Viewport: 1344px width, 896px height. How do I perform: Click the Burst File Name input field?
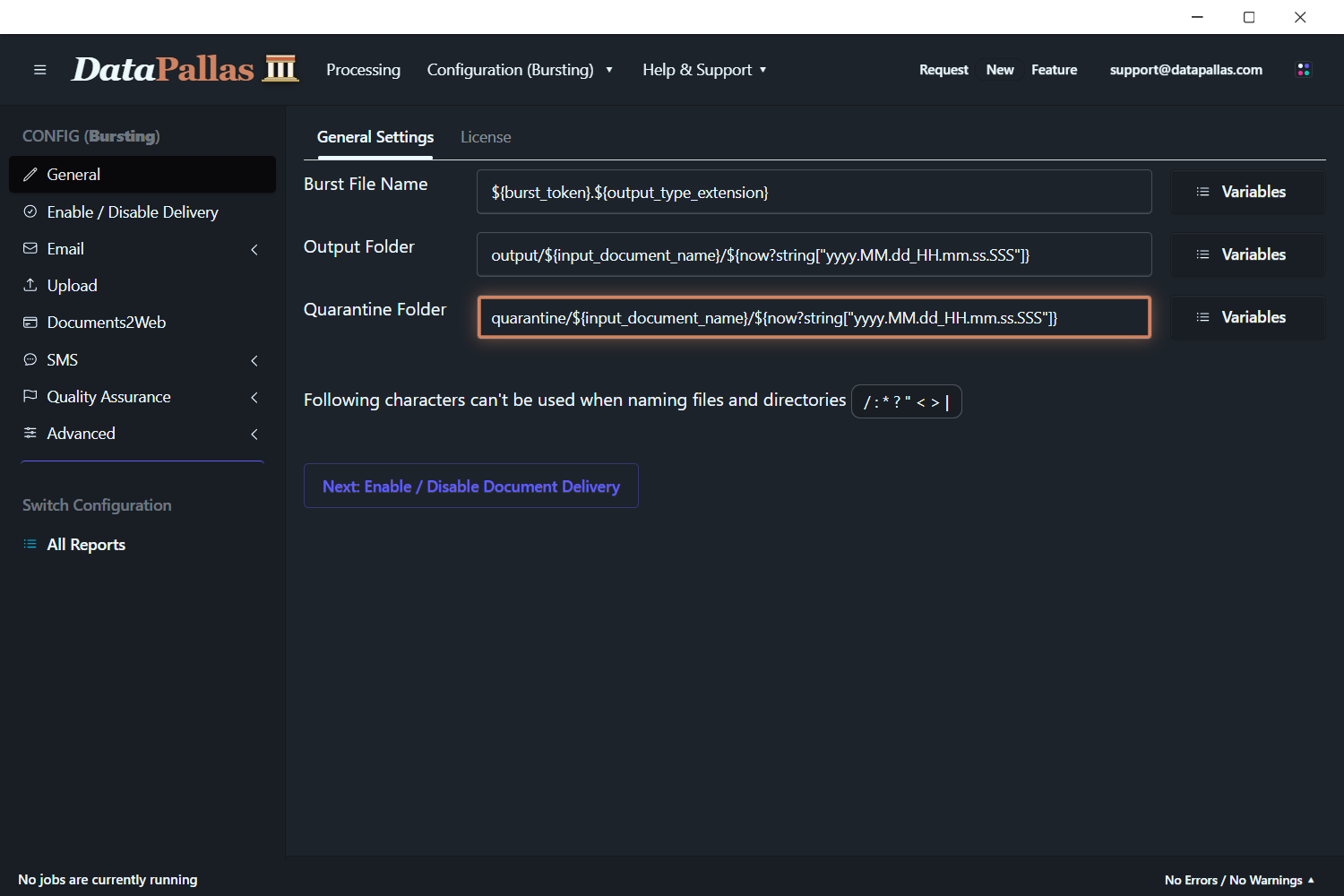point(814,192)
